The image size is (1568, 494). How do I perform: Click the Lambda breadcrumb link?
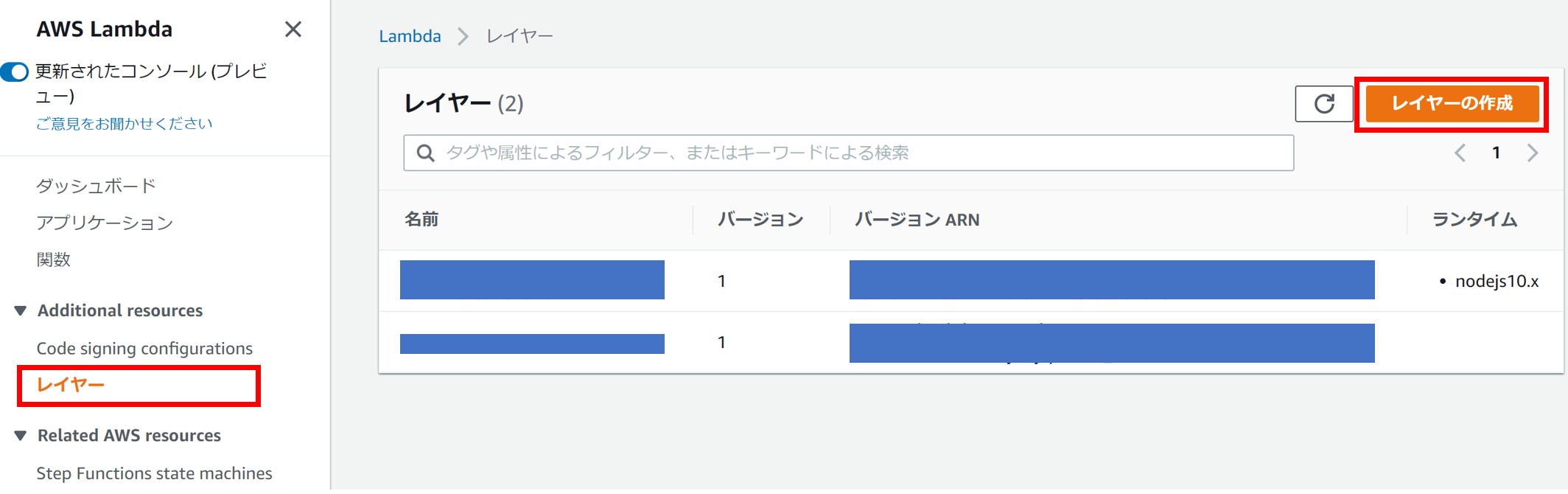(x=410, y=36)
